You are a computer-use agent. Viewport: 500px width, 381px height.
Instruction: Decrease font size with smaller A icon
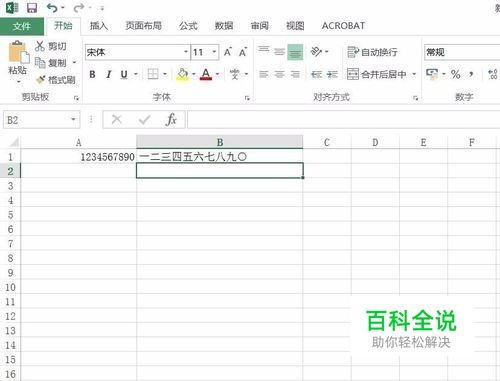point(243,52)
